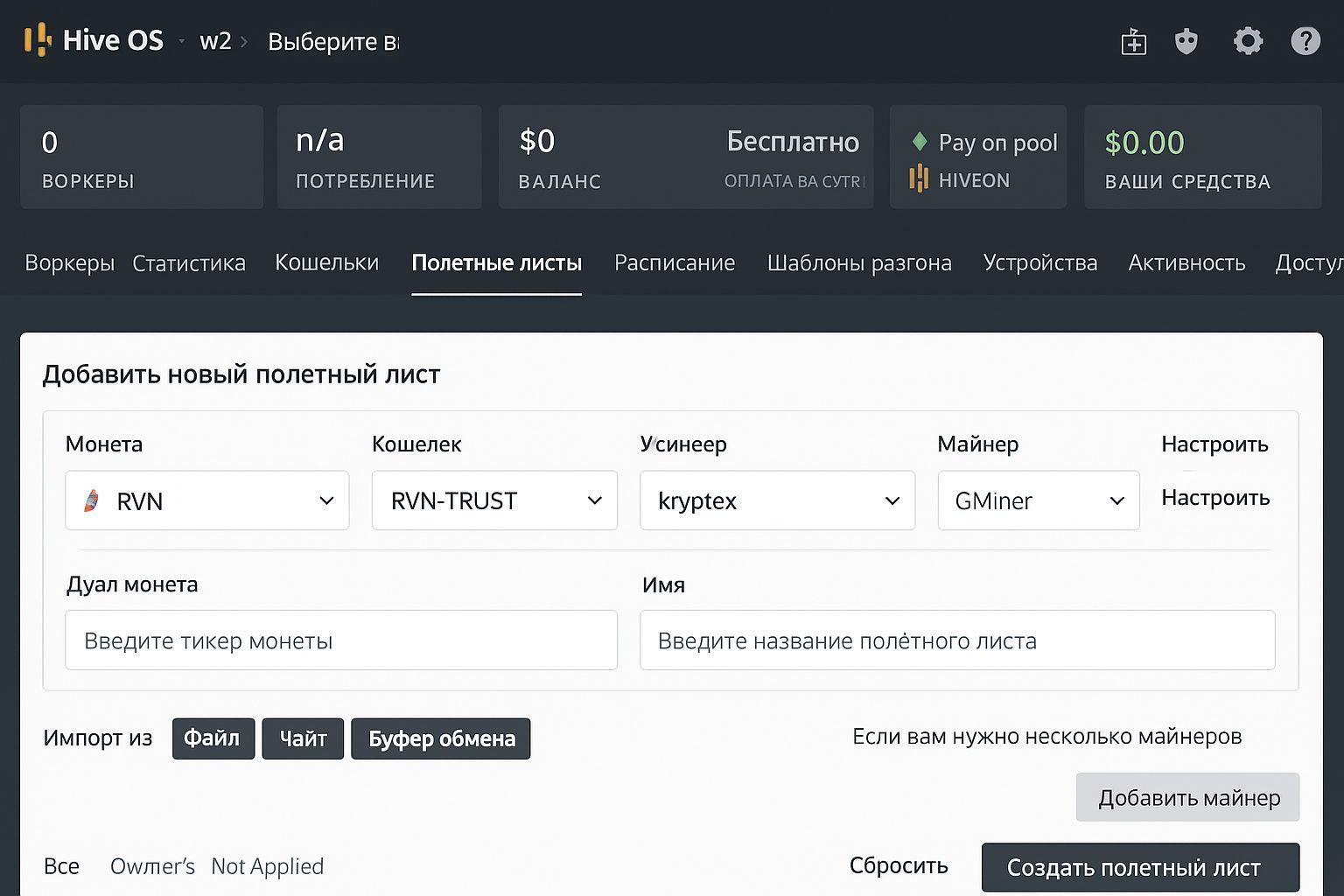Click the Hive OS logo icon

click(x=36, y=39)
